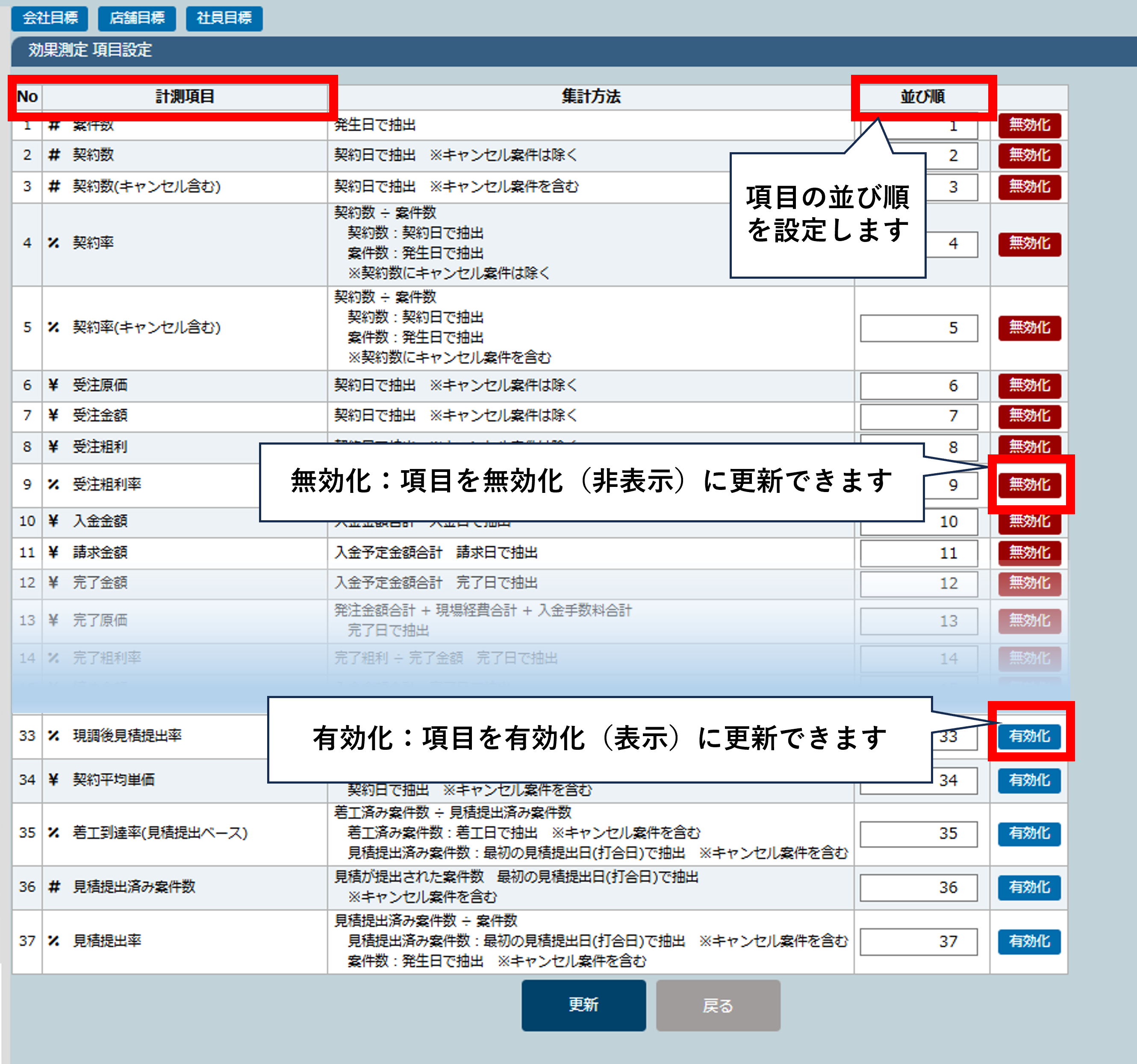
Task: Go to the 社員目標 tab
Action: 224,18
